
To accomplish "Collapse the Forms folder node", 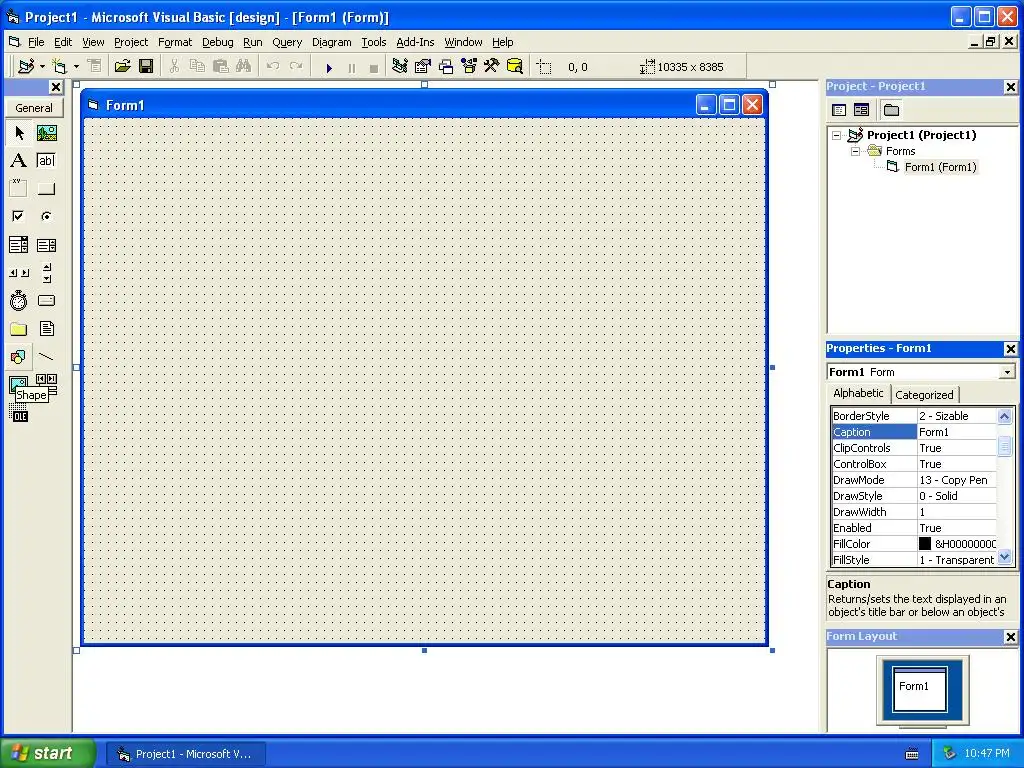I will [x=856, y=152].
